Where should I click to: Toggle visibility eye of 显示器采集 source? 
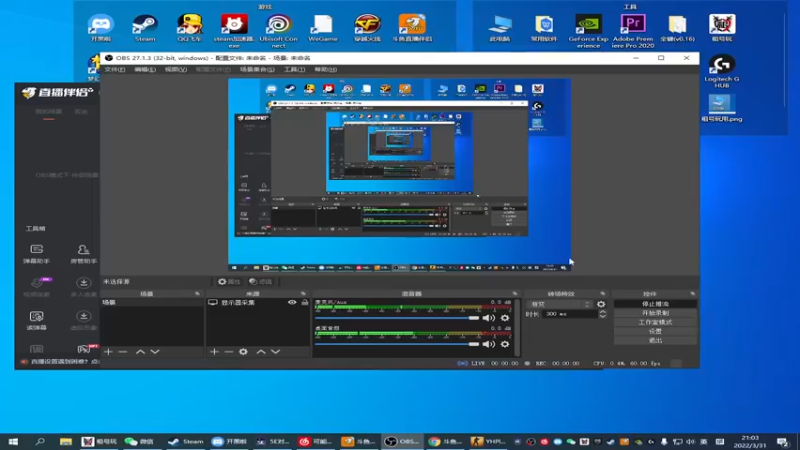[x=292, y=303]
